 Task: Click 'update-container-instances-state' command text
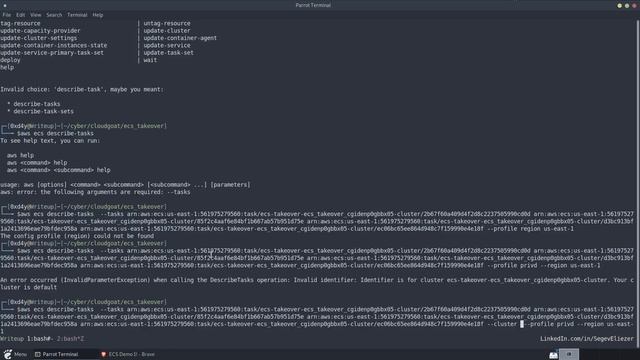(x=53, y=45)
